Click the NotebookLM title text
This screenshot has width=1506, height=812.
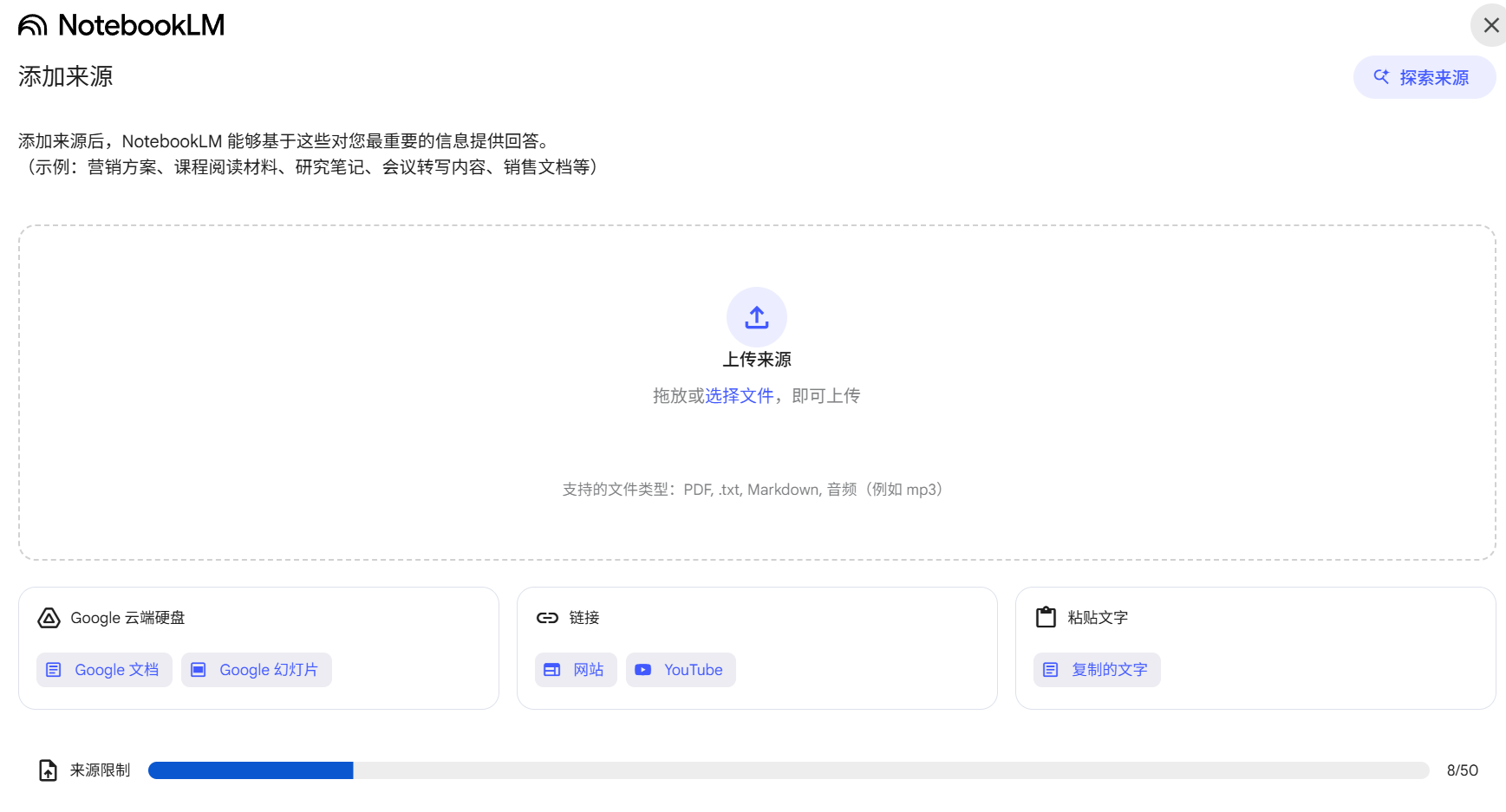pyautogui.click(x=141, y=25)
